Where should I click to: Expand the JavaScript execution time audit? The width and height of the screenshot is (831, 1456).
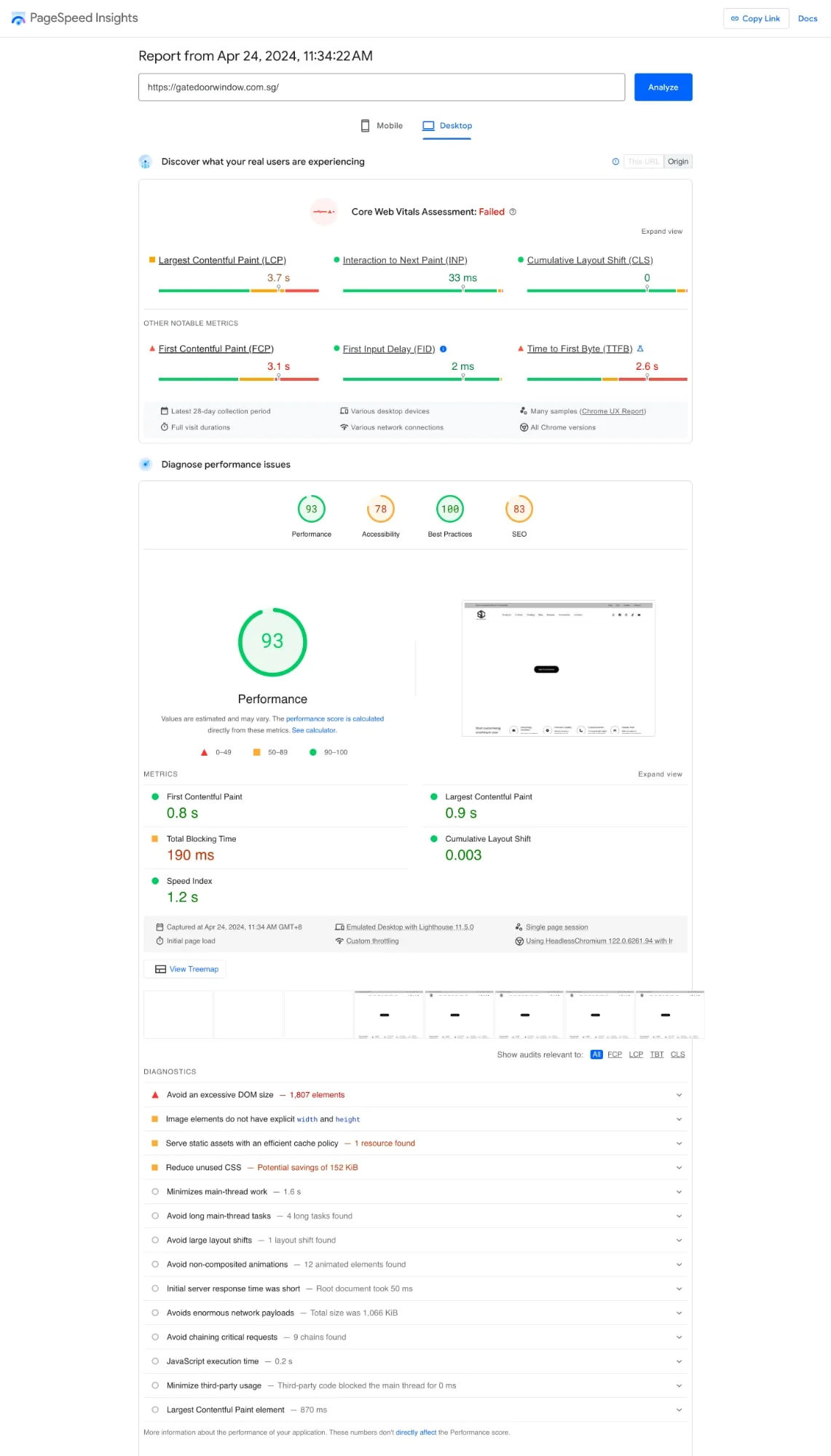click(x=679, y=1361)
